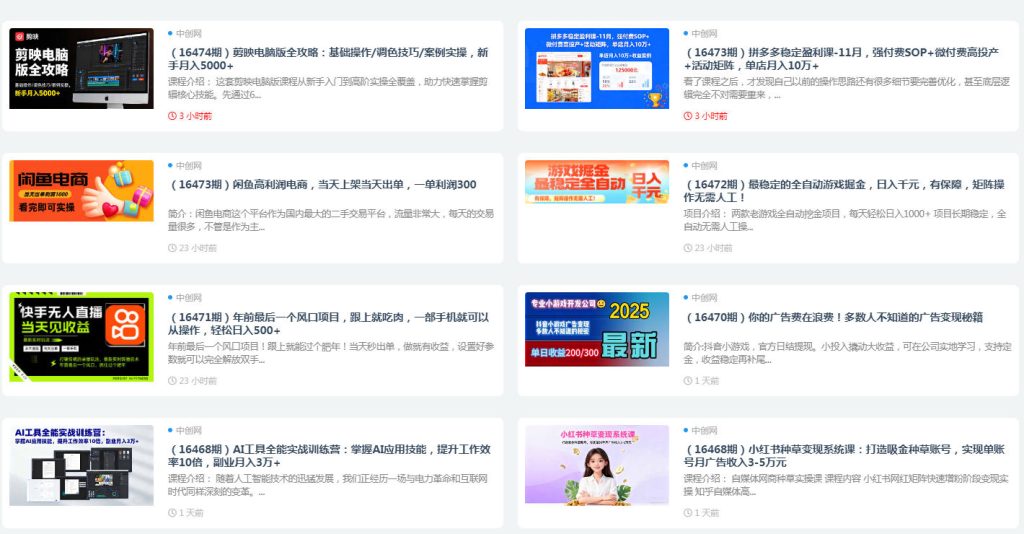Open the AI工具全能实战训练营 thumbnail
This screenshot has width=1024, height=534.
click(x=82, y=465)
